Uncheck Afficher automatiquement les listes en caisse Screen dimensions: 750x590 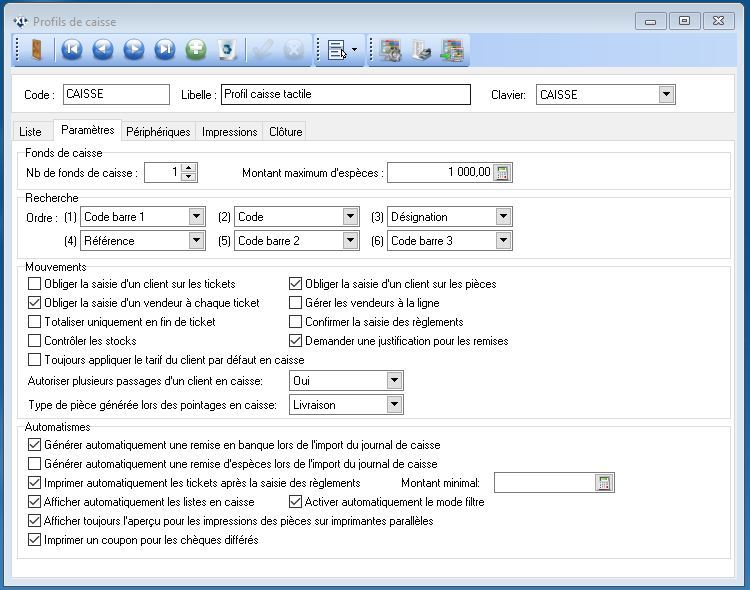click(x=34, y=502)
